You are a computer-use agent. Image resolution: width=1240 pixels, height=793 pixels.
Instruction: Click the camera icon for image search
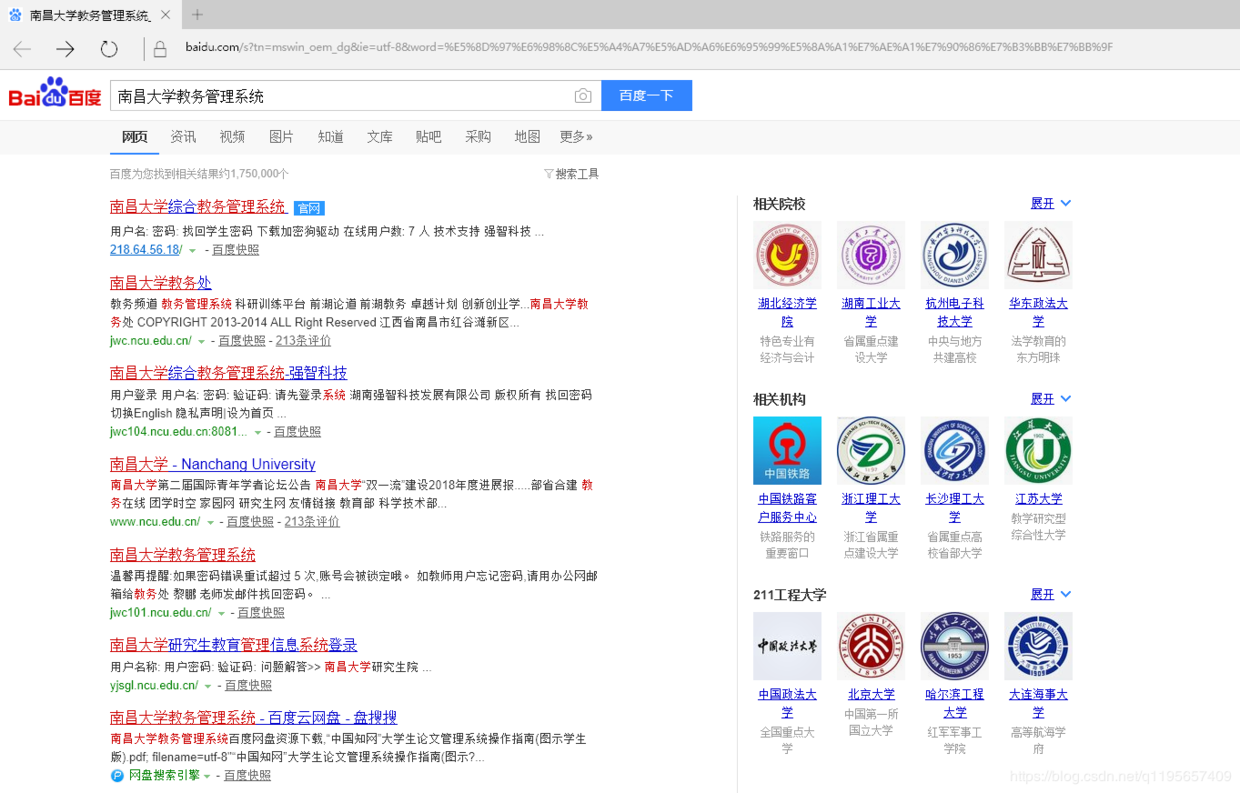[x=583, y=95]
